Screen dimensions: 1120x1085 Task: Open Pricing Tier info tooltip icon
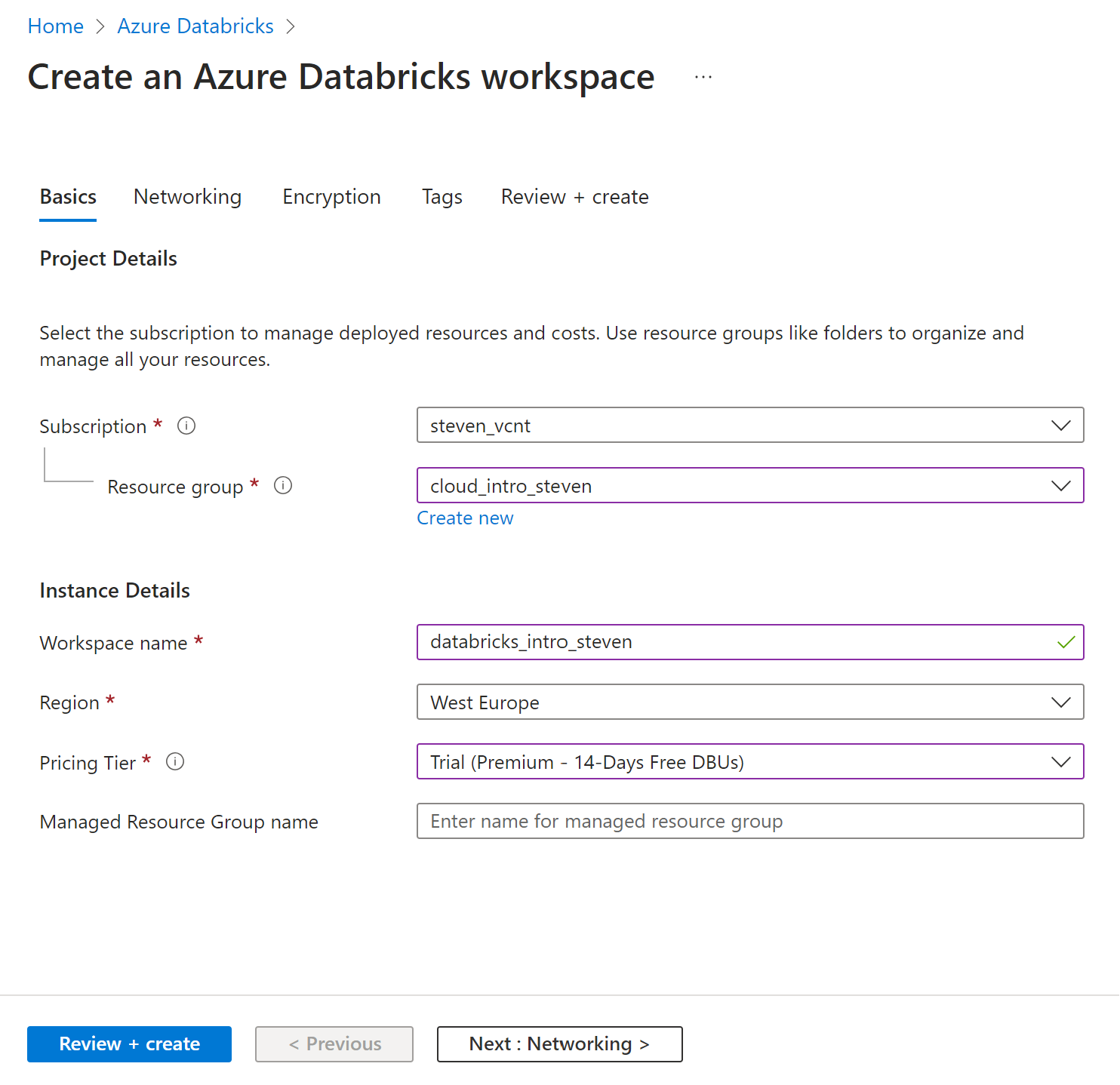(175, 761)
